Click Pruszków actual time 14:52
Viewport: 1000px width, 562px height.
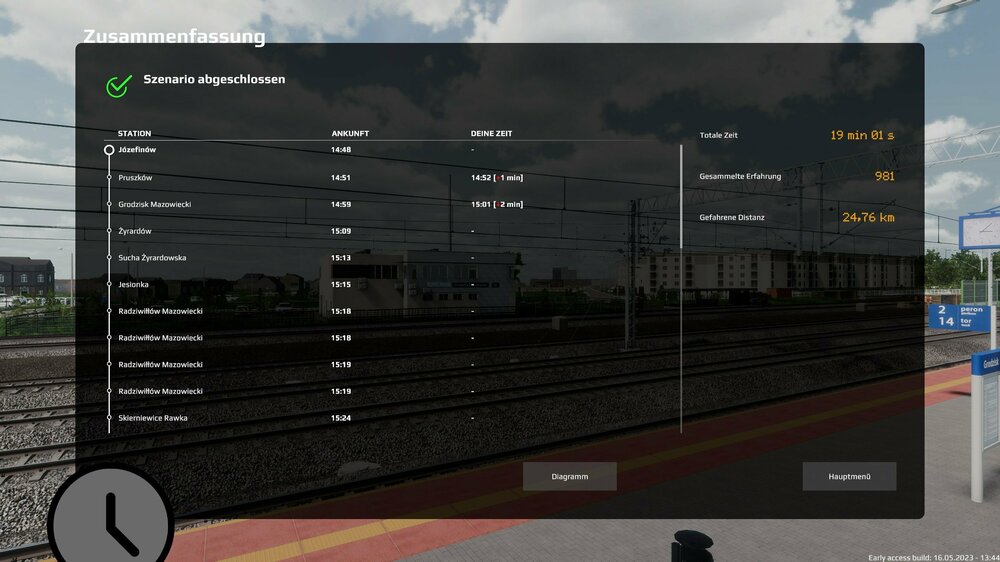tap(481, 178)
